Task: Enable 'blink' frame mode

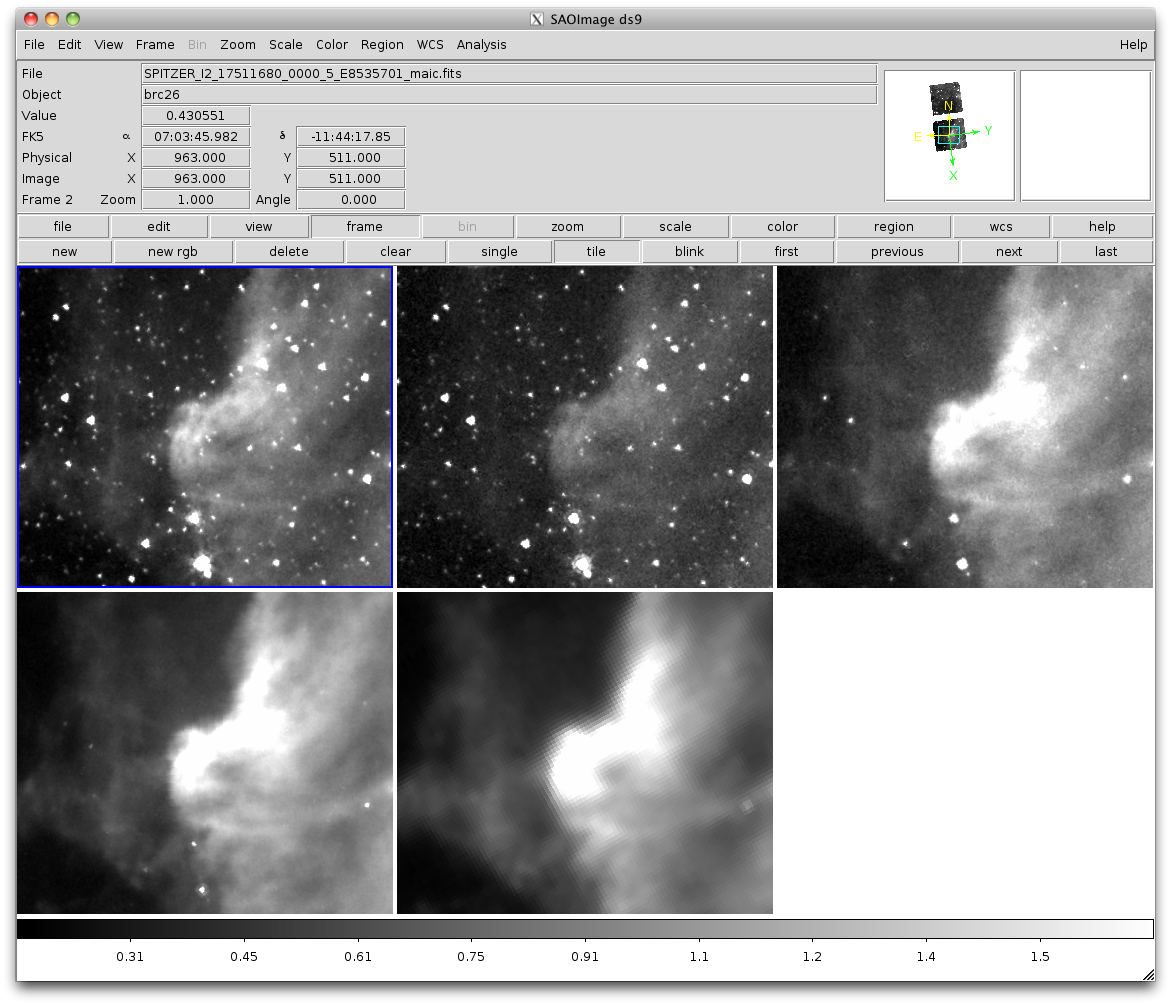Action: pos(689,252)
